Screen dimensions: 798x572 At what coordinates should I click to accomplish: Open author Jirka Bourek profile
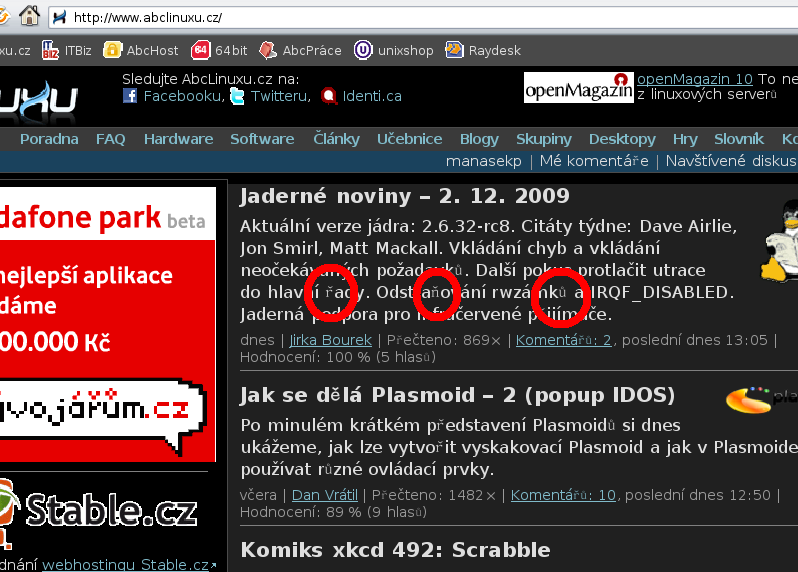point(330,340)
